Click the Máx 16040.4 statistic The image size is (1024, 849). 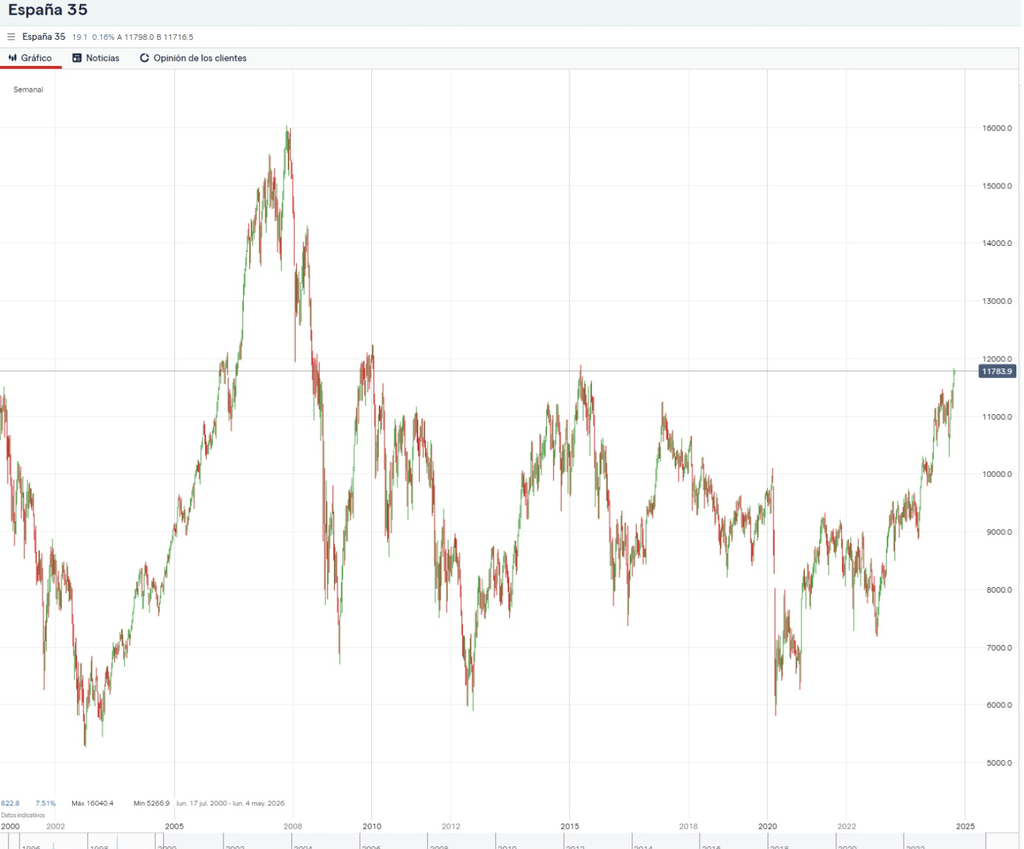92,802
